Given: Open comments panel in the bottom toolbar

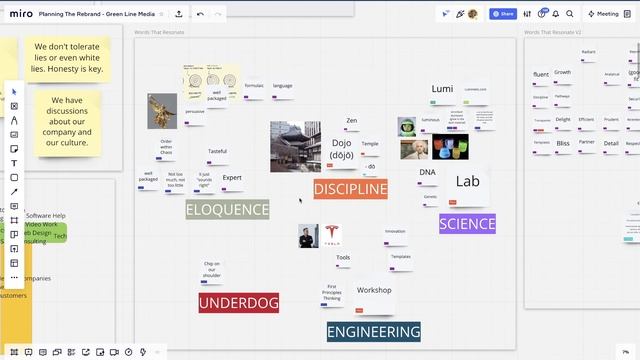Looking at the screenshot, I should (x=42, y=352).
